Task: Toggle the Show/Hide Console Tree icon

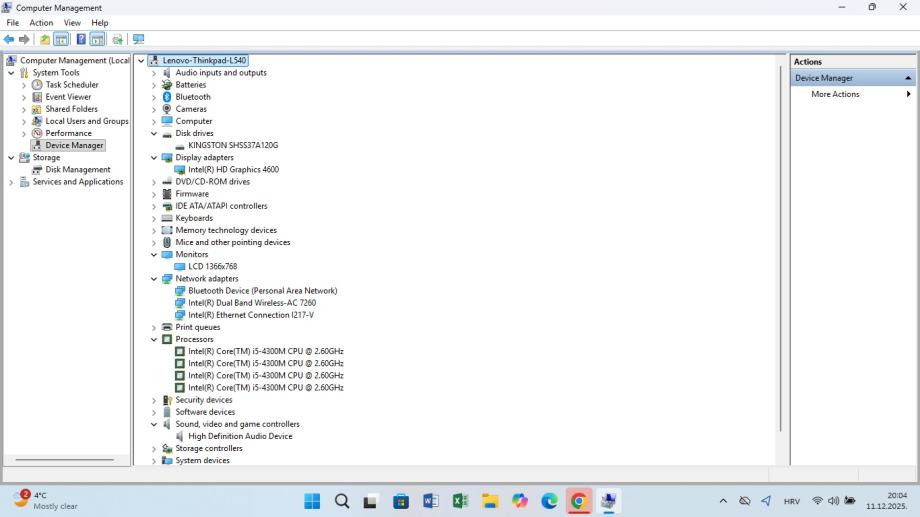Action: point(61,39)
